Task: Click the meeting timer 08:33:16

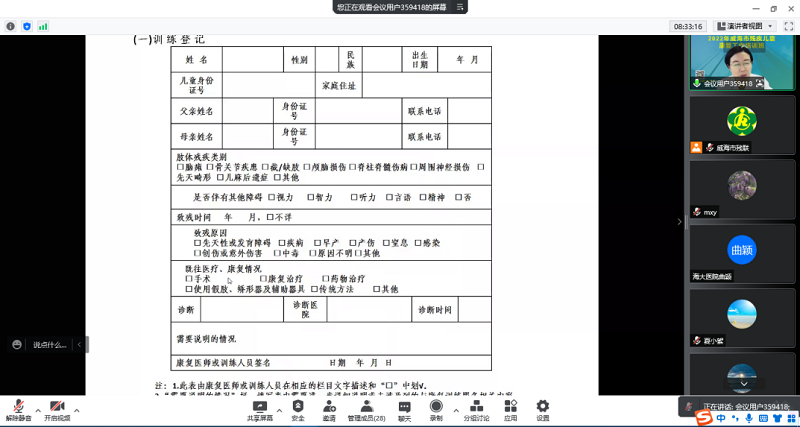Action: [688, 26]
